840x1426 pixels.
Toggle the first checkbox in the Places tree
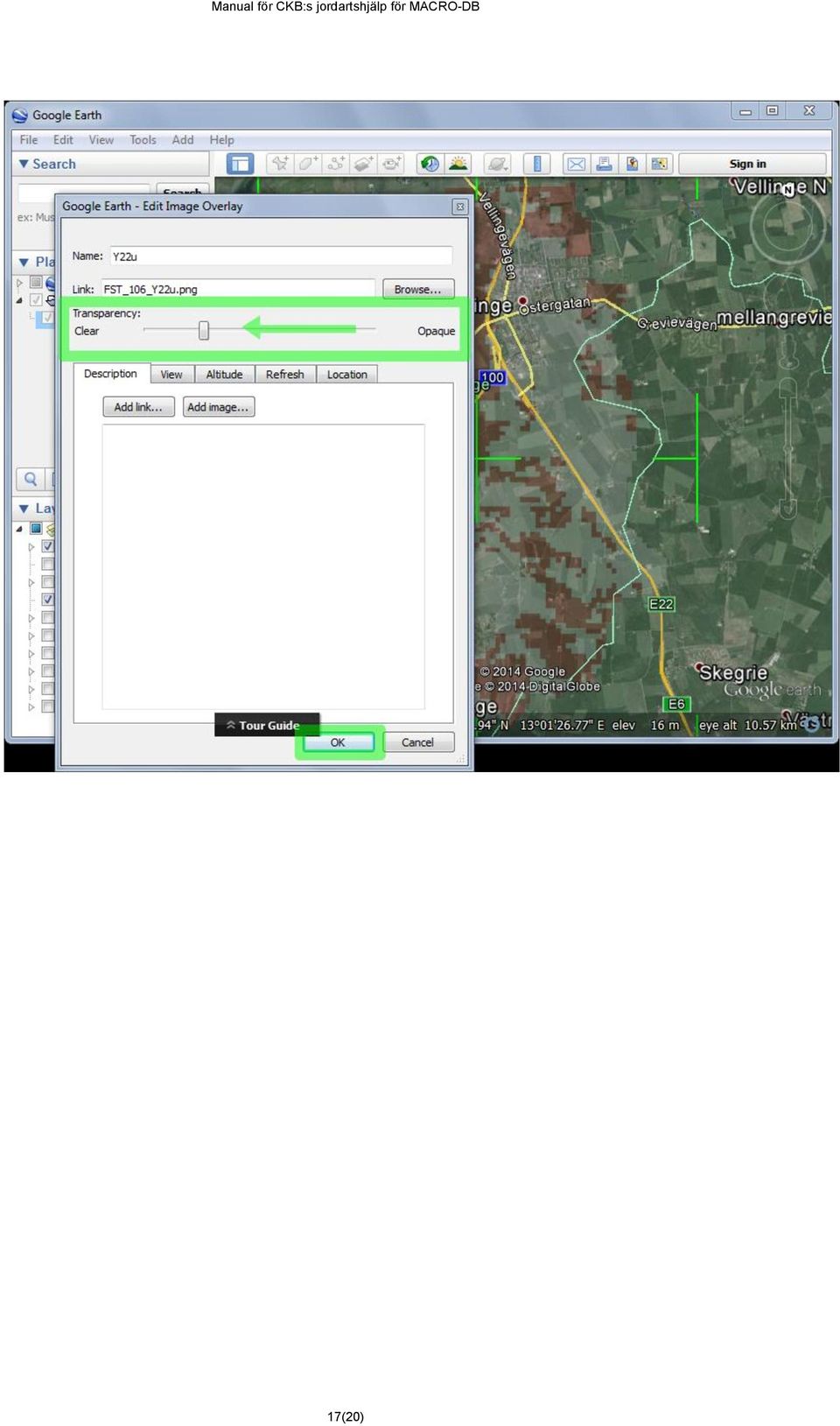tap(36, 282)
